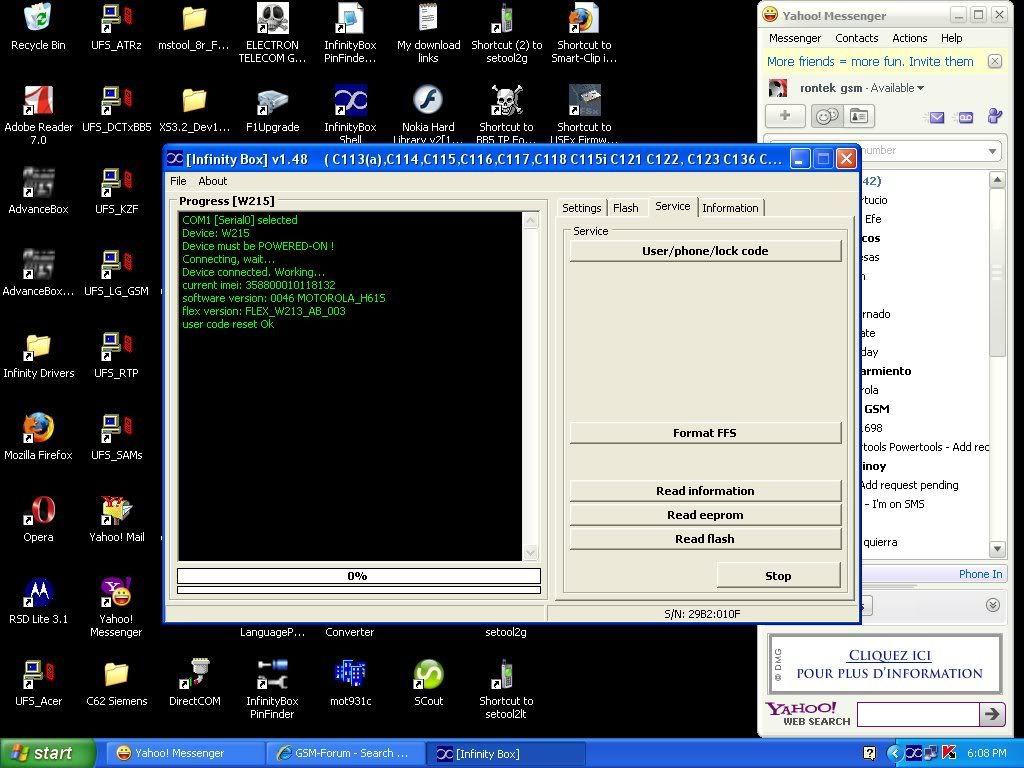Click Phone In link in Messenger
Viewport: 1024px width, 768px height.
980,574
